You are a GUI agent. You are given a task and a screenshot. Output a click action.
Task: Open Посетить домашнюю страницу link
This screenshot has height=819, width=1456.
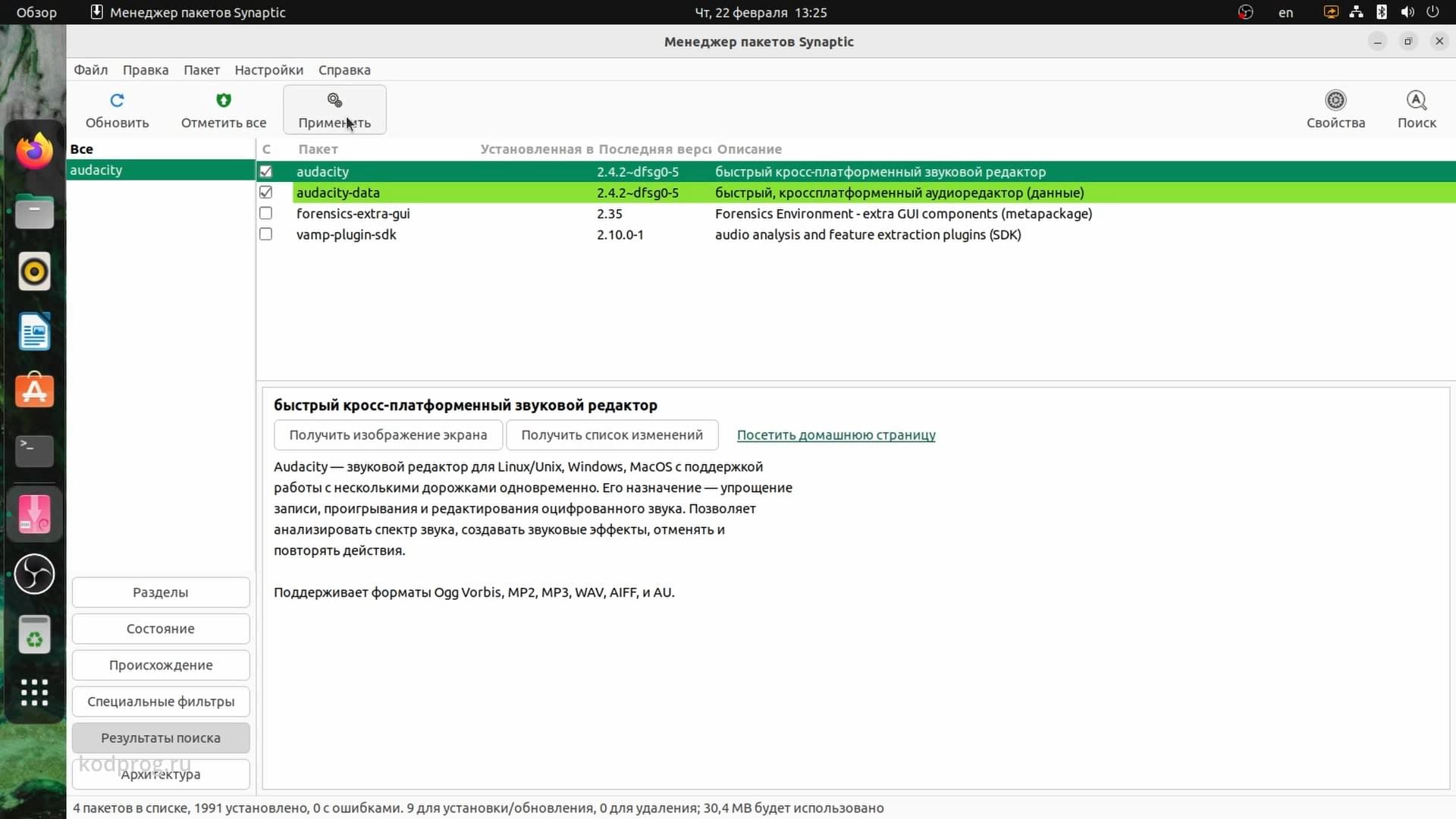[836, 435]
